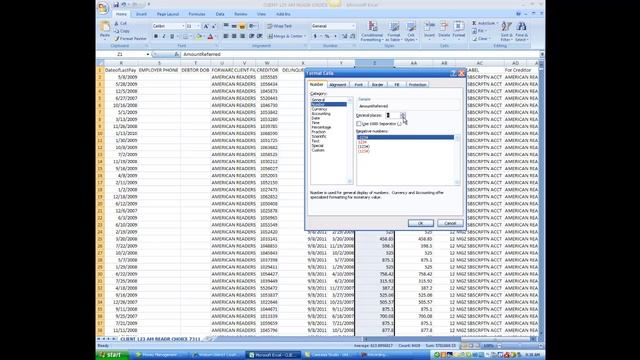Image resolution: width=640 pixels, height=360 pixels.
Task: Open Cell Styles gallery
Action: [x=411, y=31]
